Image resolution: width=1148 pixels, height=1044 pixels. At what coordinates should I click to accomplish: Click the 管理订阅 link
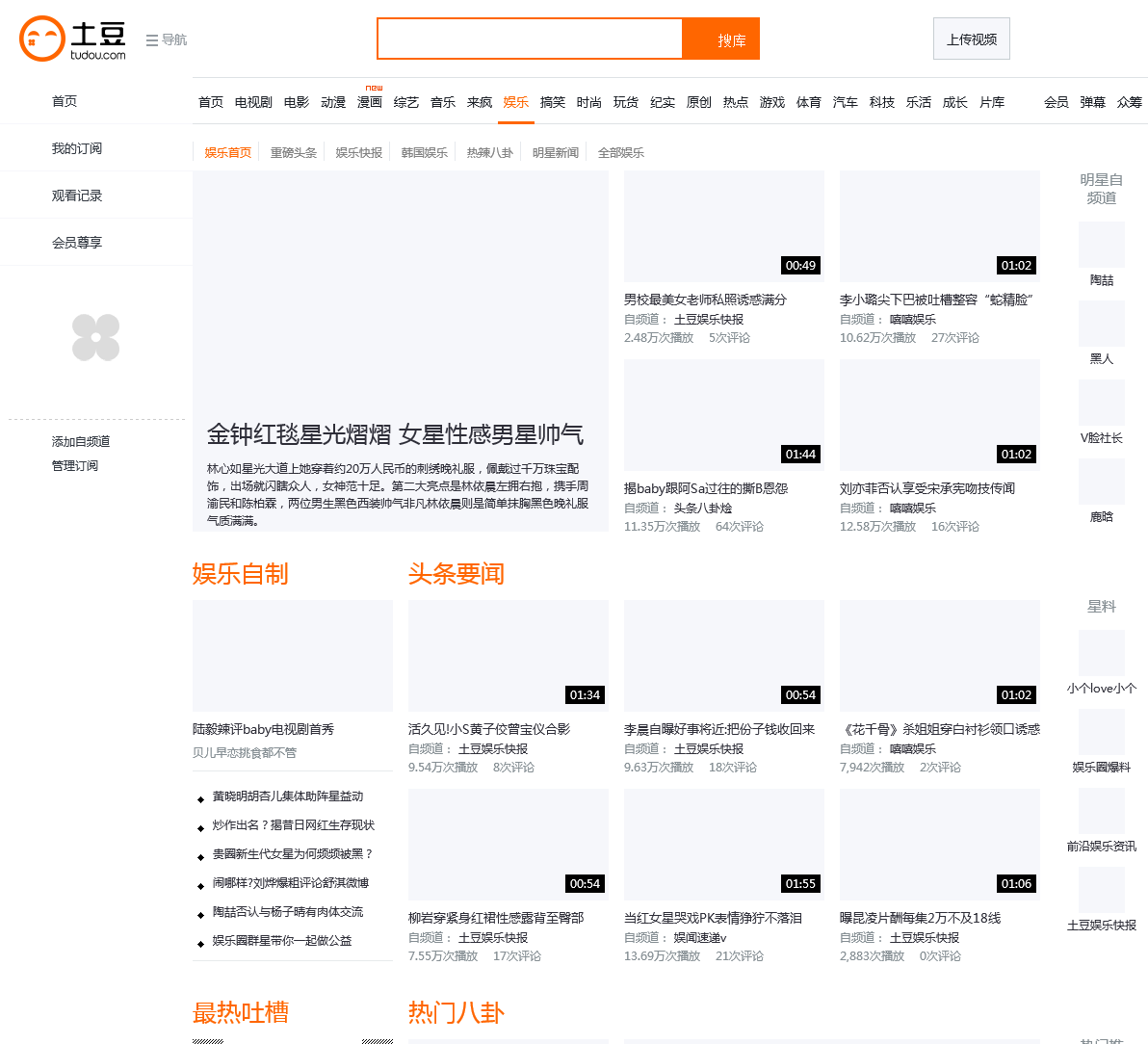point(75,465)
